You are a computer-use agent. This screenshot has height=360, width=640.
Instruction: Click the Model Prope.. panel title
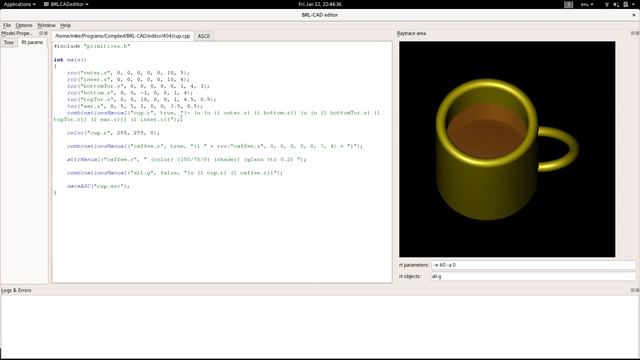pos(16,33)
